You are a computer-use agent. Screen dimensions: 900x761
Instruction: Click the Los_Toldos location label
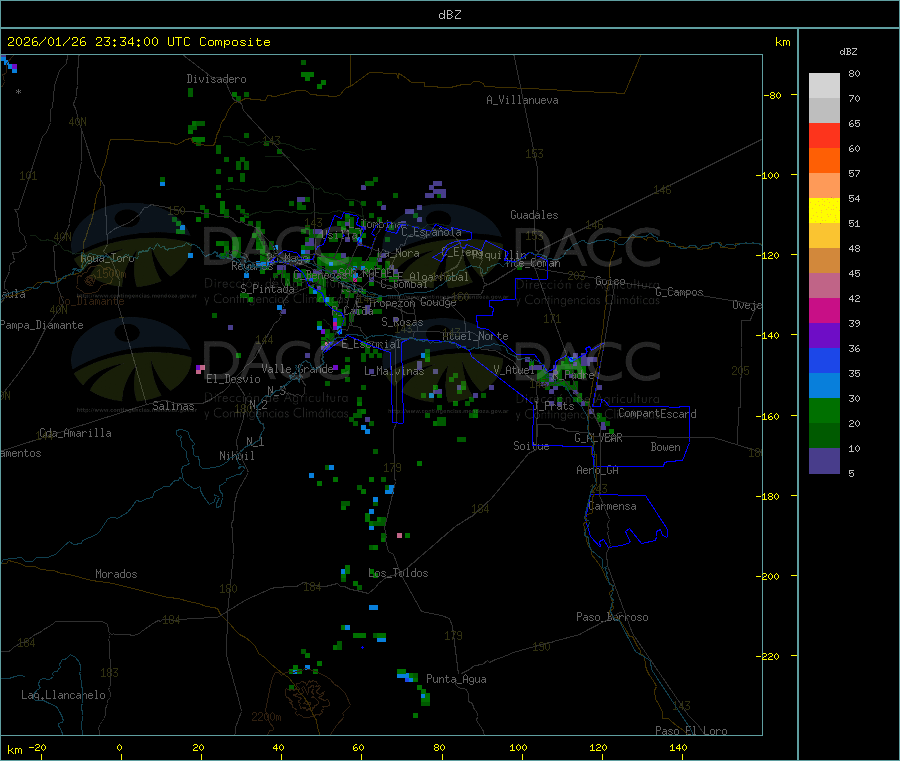398,573
